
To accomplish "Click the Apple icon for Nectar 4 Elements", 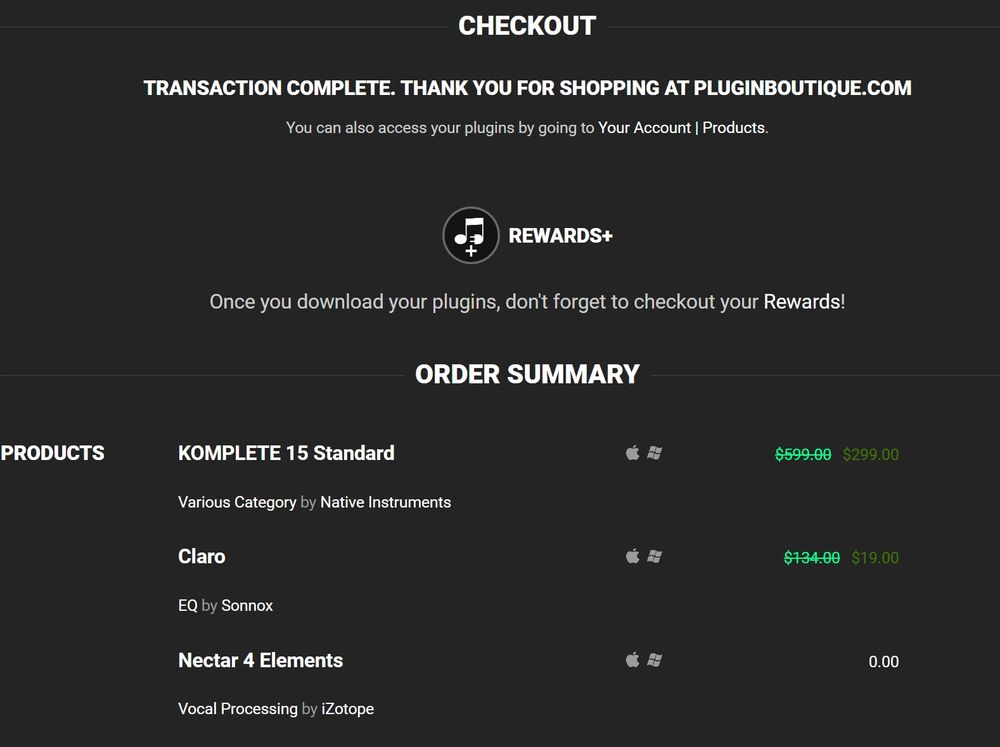I will [x=632, y=659].
